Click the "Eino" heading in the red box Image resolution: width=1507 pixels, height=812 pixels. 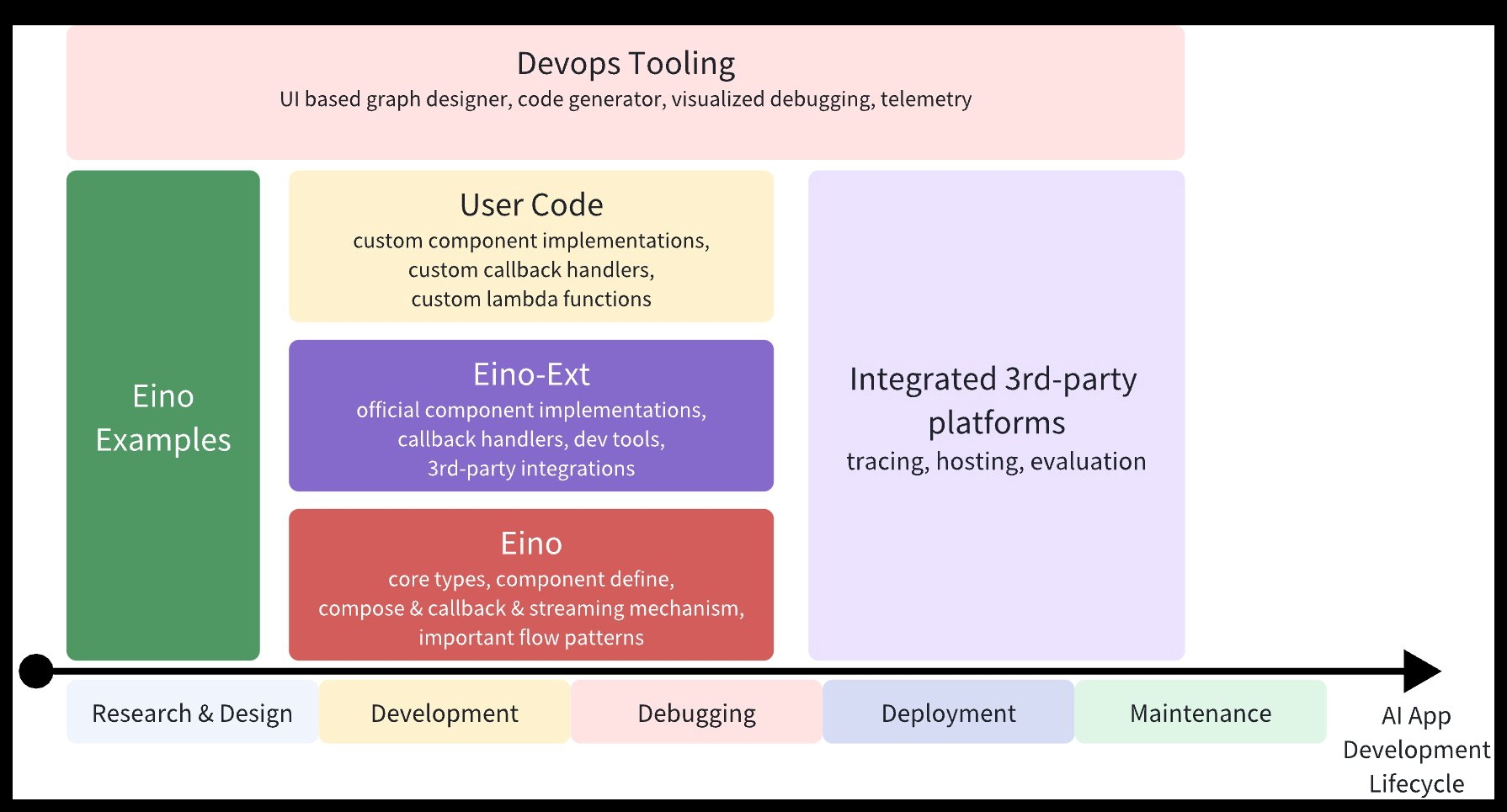(531, 544)
